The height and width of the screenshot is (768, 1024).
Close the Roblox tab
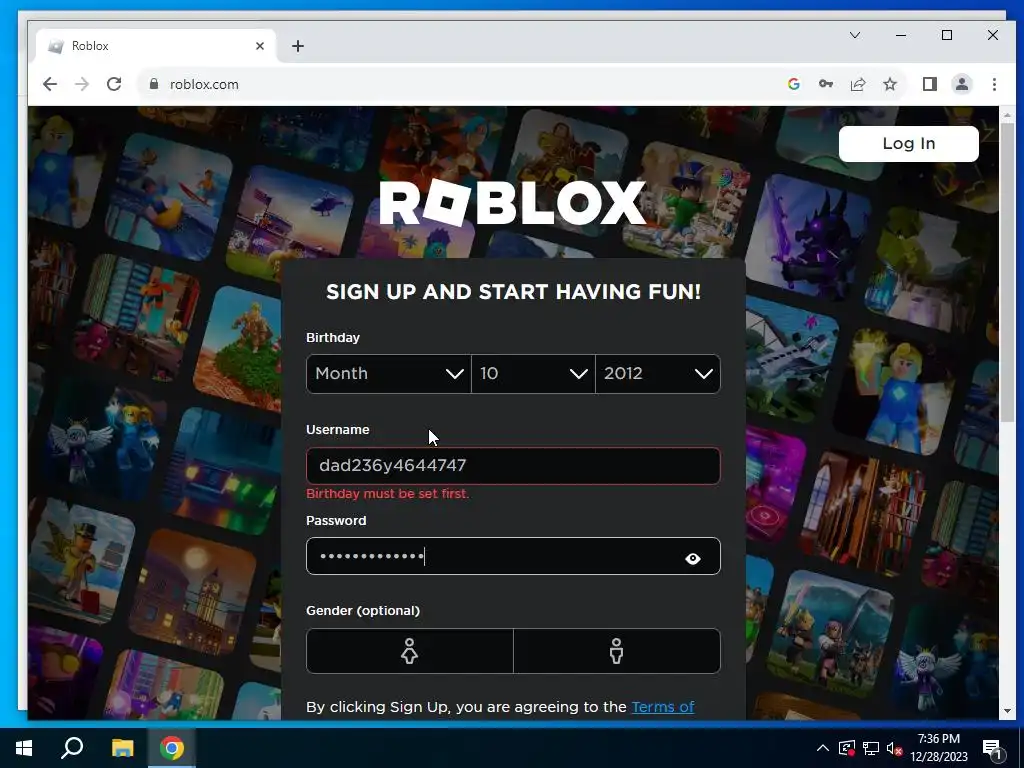[x=260, y=46]
